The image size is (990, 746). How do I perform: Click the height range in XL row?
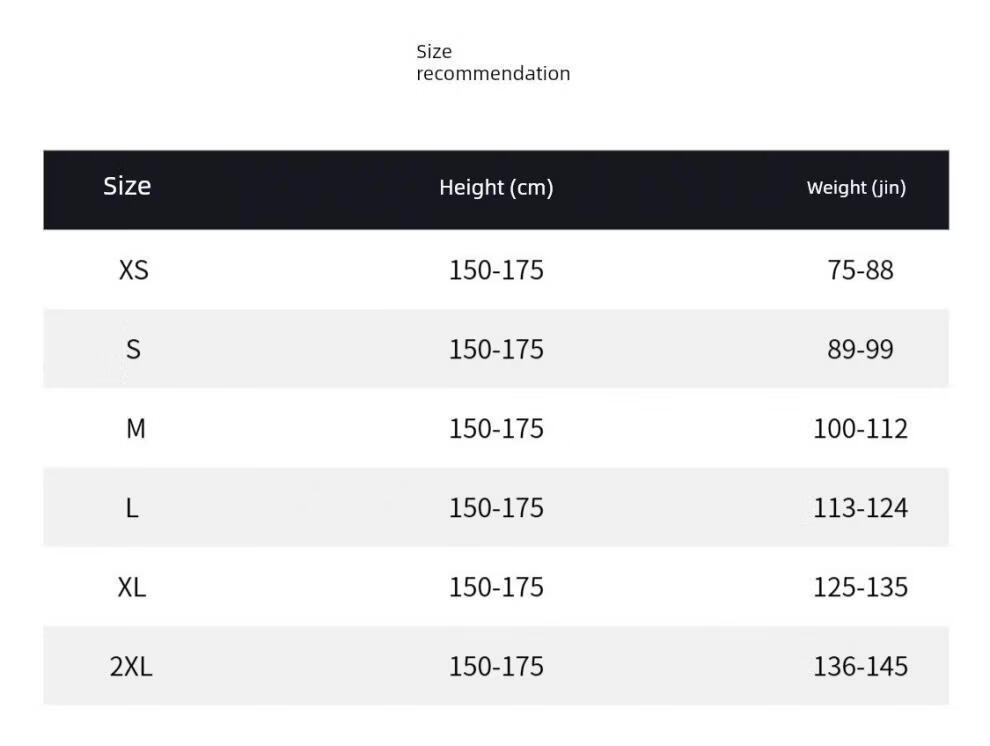pyautogui.click(x=496, y=587)
